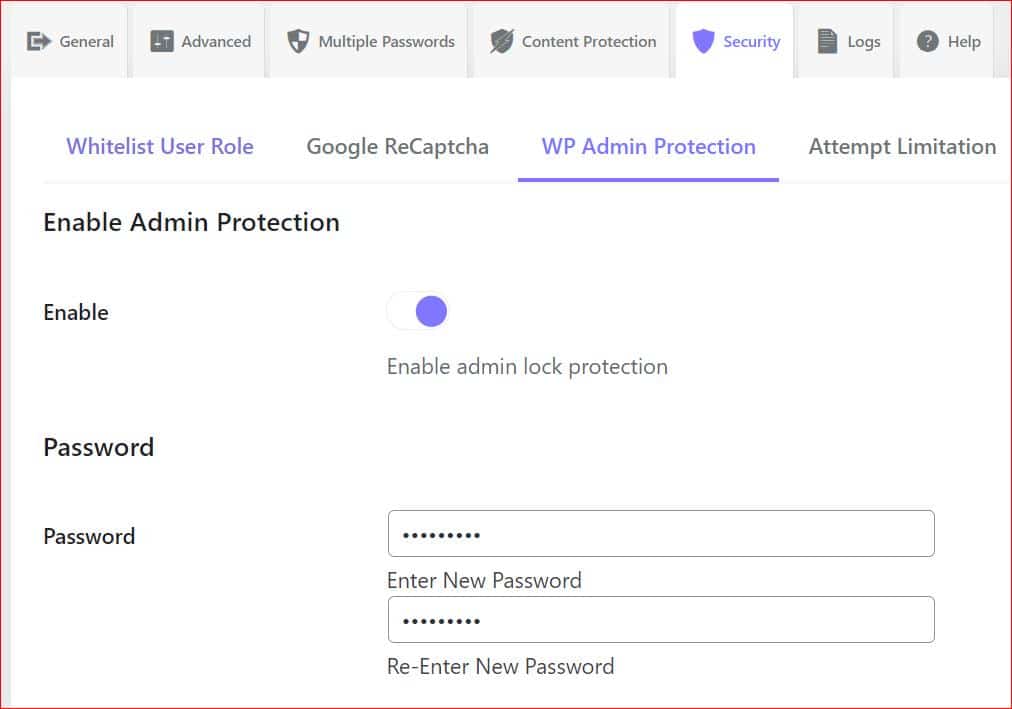This screenshot has height=709, width=1012.
Task: Open the Content Protection tab
Action: [571, 40]
